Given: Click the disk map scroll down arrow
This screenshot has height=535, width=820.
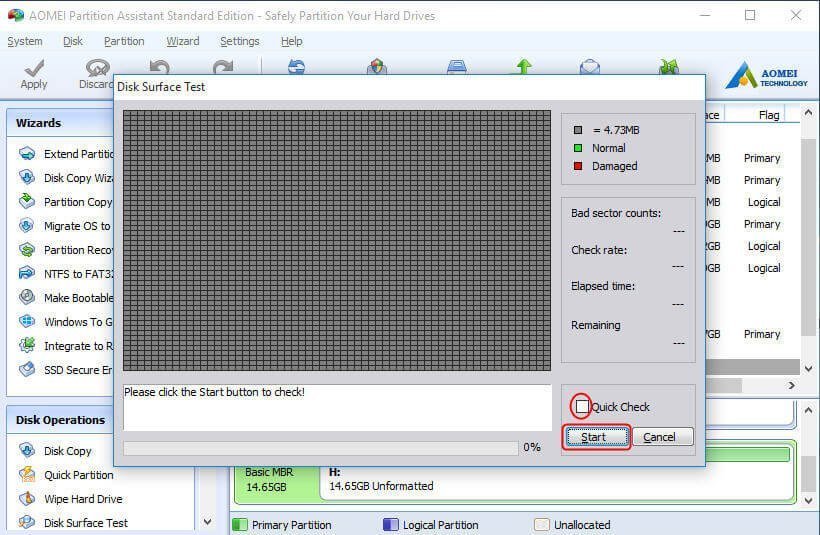Looking at the screenshot, I should [x=808, y=500].
